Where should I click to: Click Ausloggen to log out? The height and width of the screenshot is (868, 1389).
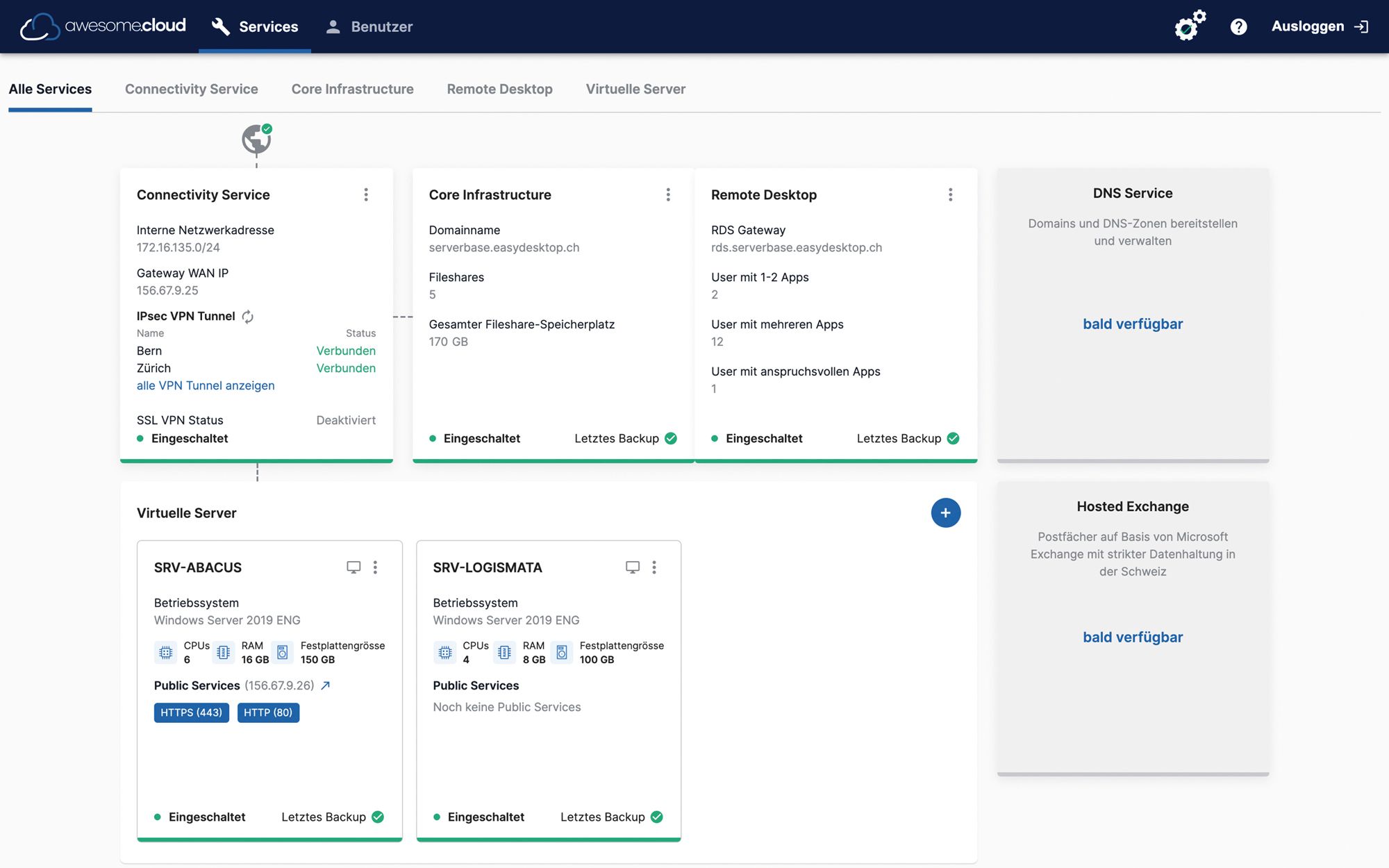tap(1320, 26)
